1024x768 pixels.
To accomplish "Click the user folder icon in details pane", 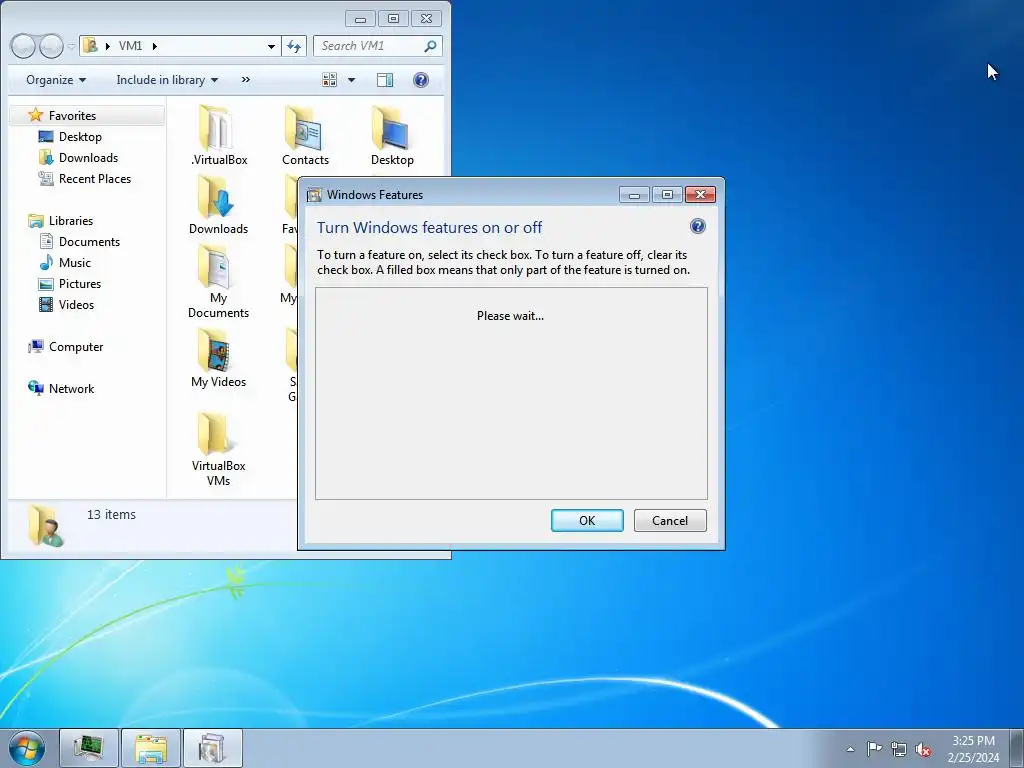I will tap(45, 525).
